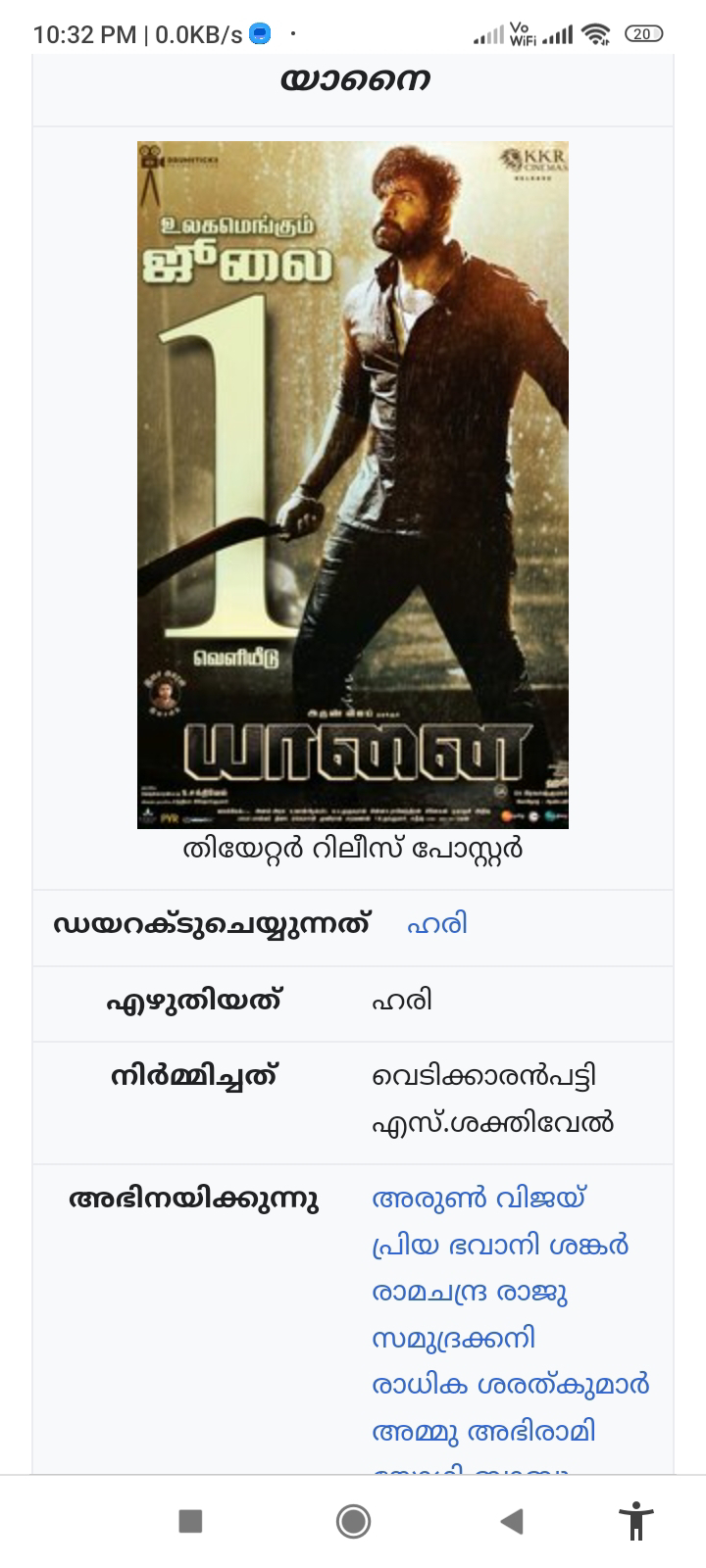Tap the യാനൈ infobox title
The width and height of the screenshot is (706, 1568).
click(x=353, y=78)
